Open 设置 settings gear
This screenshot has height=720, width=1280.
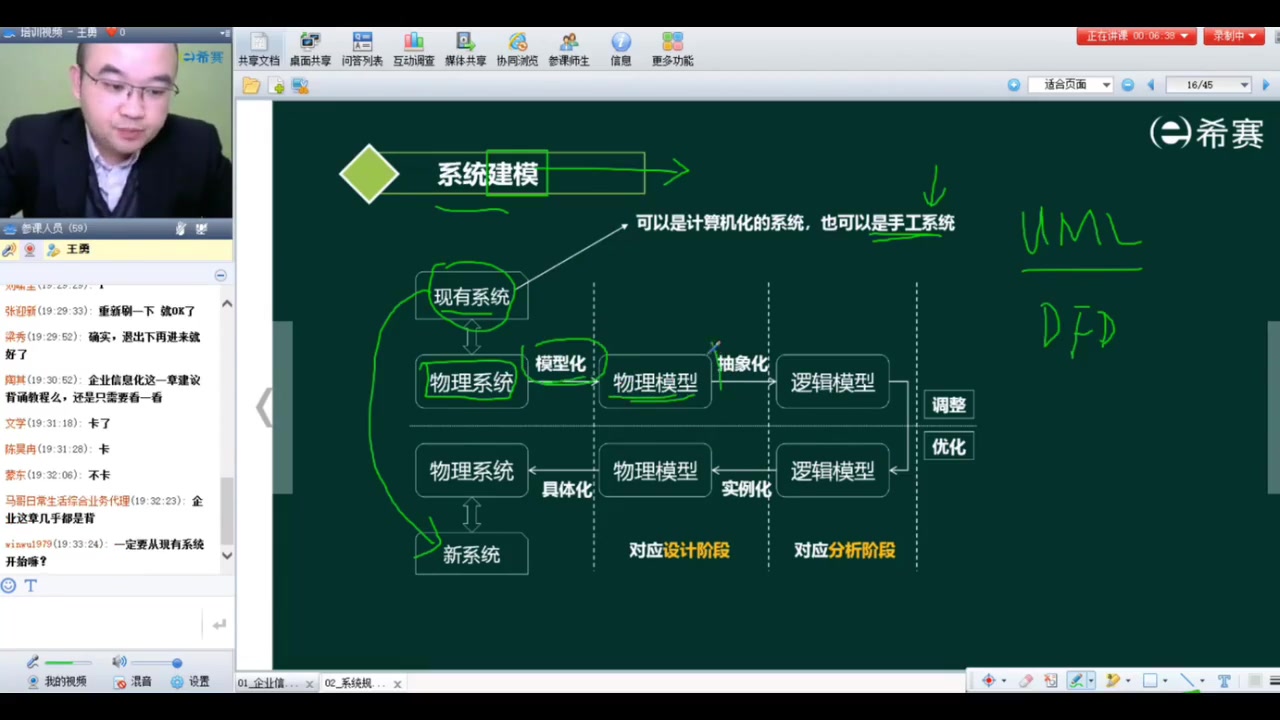[x=190, y=682]
